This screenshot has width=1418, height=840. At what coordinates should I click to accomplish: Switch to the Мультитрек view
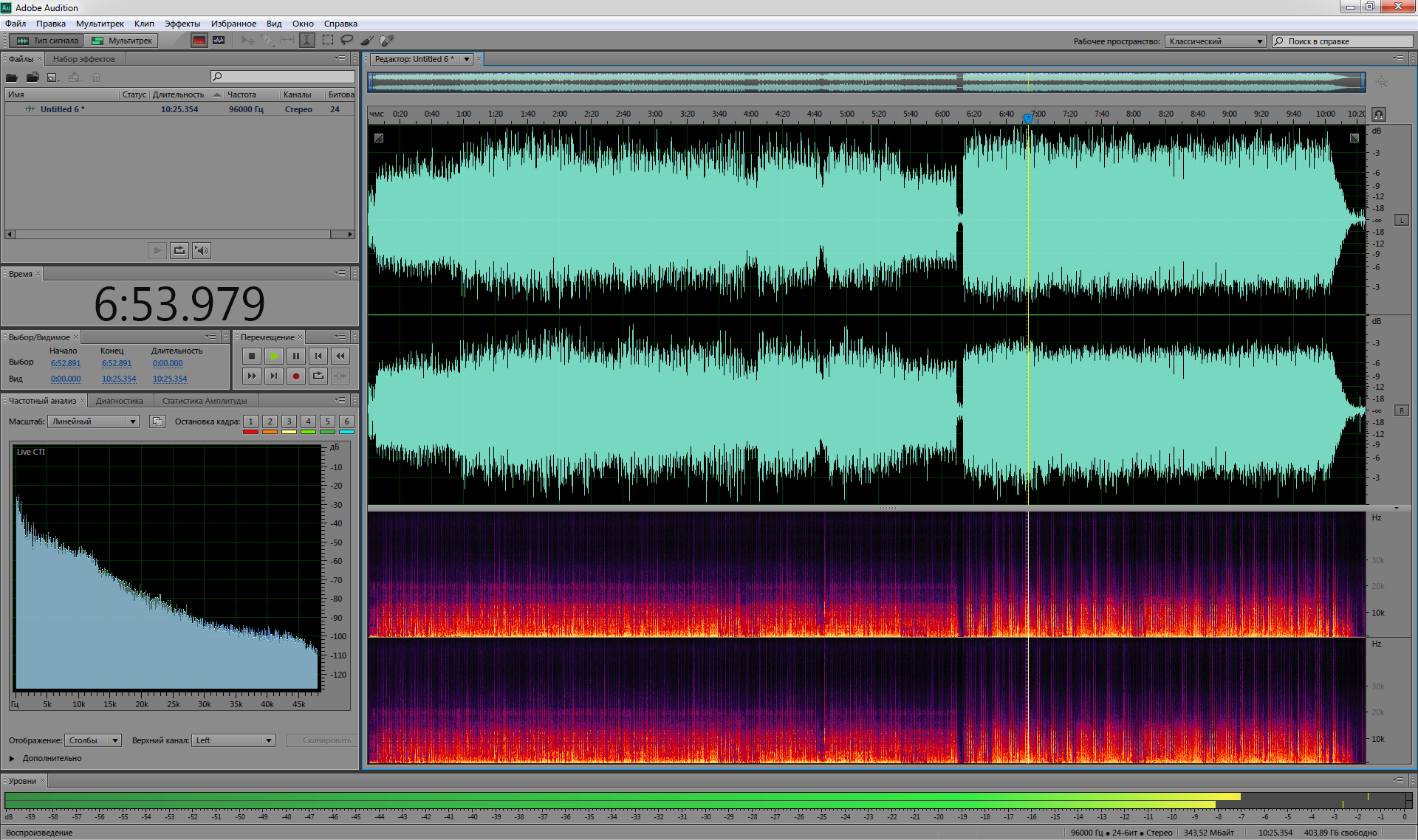(122, 41)
